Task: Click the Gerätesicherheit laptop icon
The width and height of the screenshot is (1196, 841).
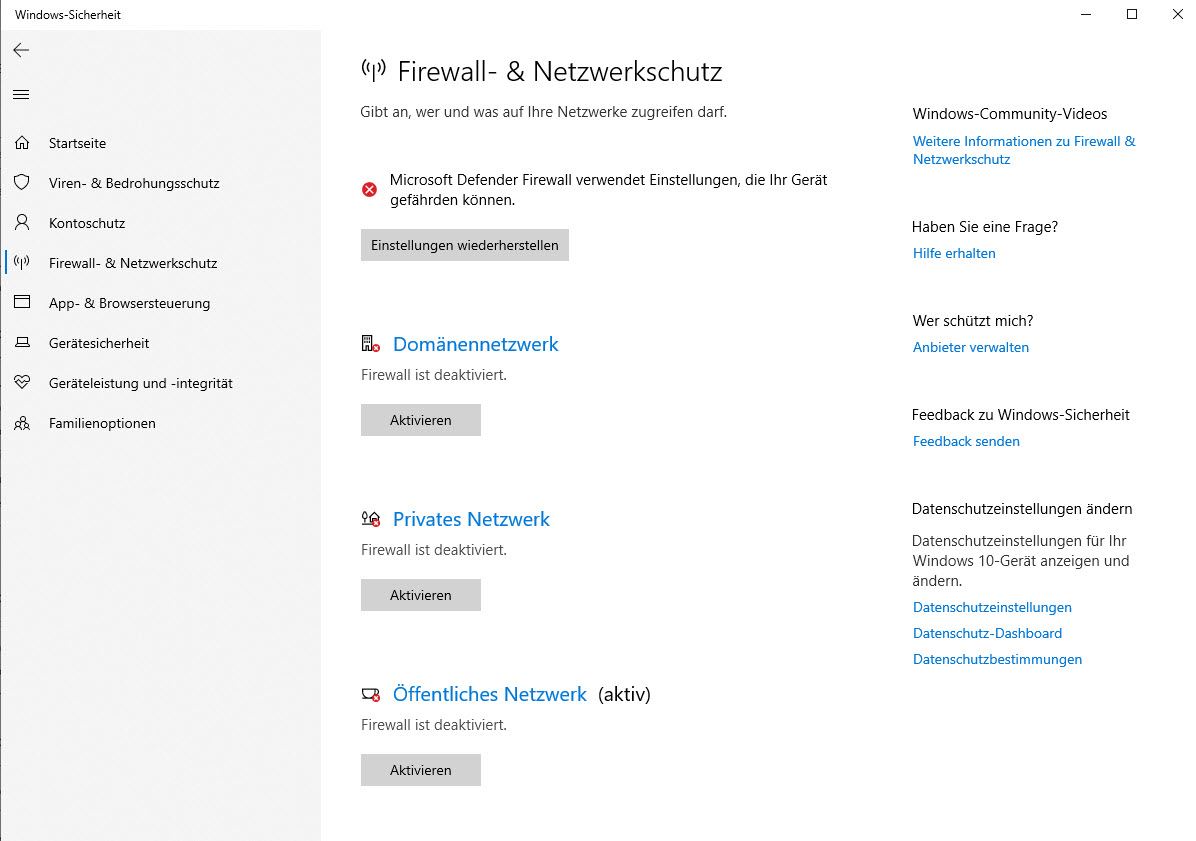Action: (x=22, y=343)
